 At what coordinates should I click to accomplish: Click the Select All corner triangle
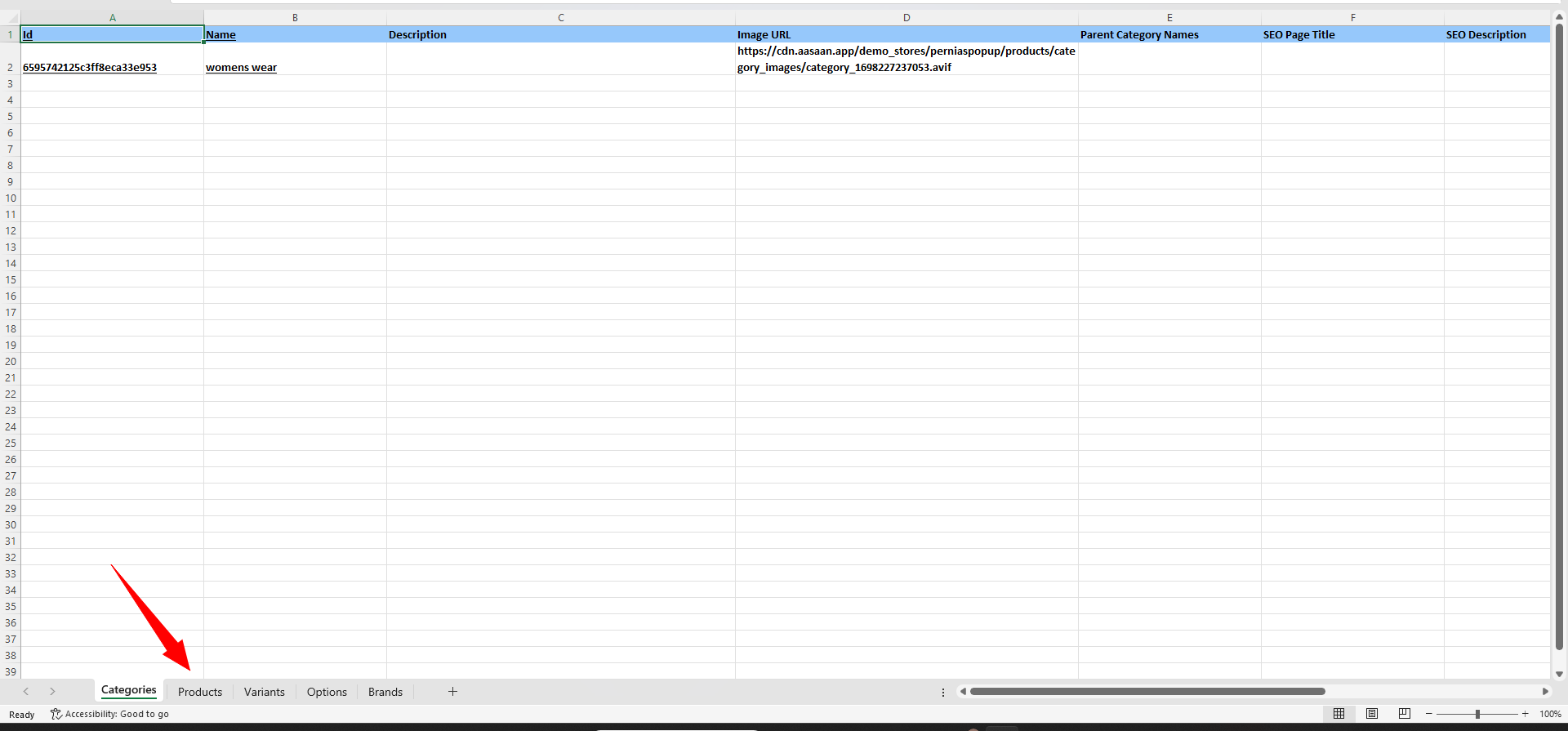(11, 17)
